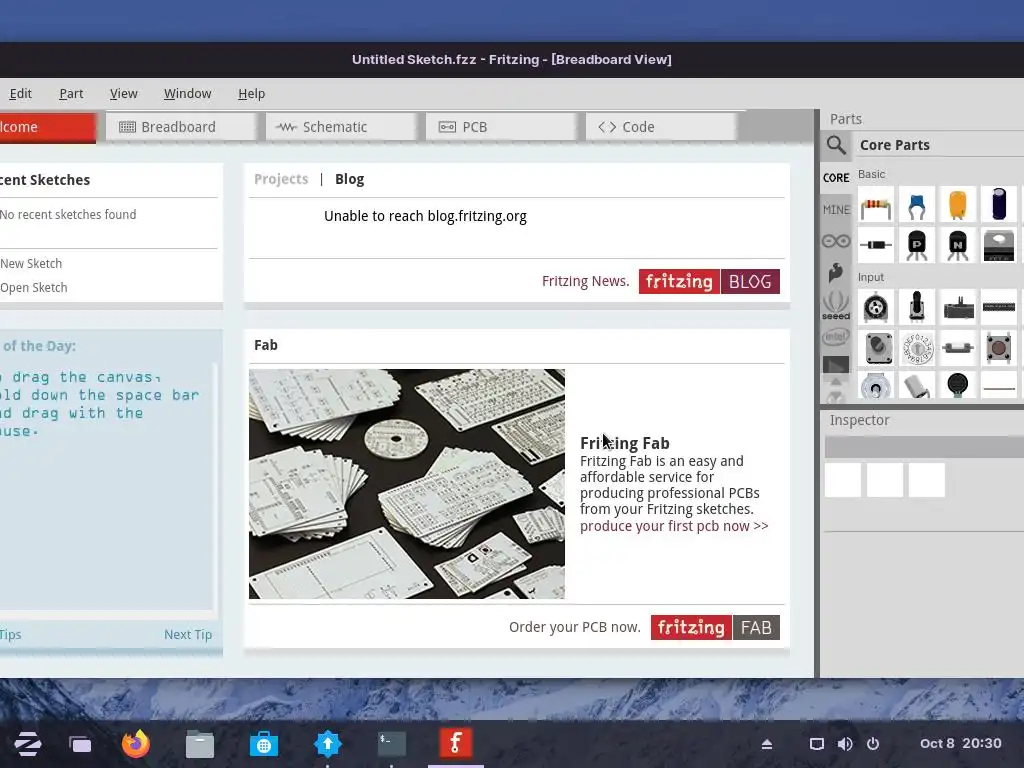Click the first Inspector view thumbnail
This screenshot has width=1024, height=768.
842,480
